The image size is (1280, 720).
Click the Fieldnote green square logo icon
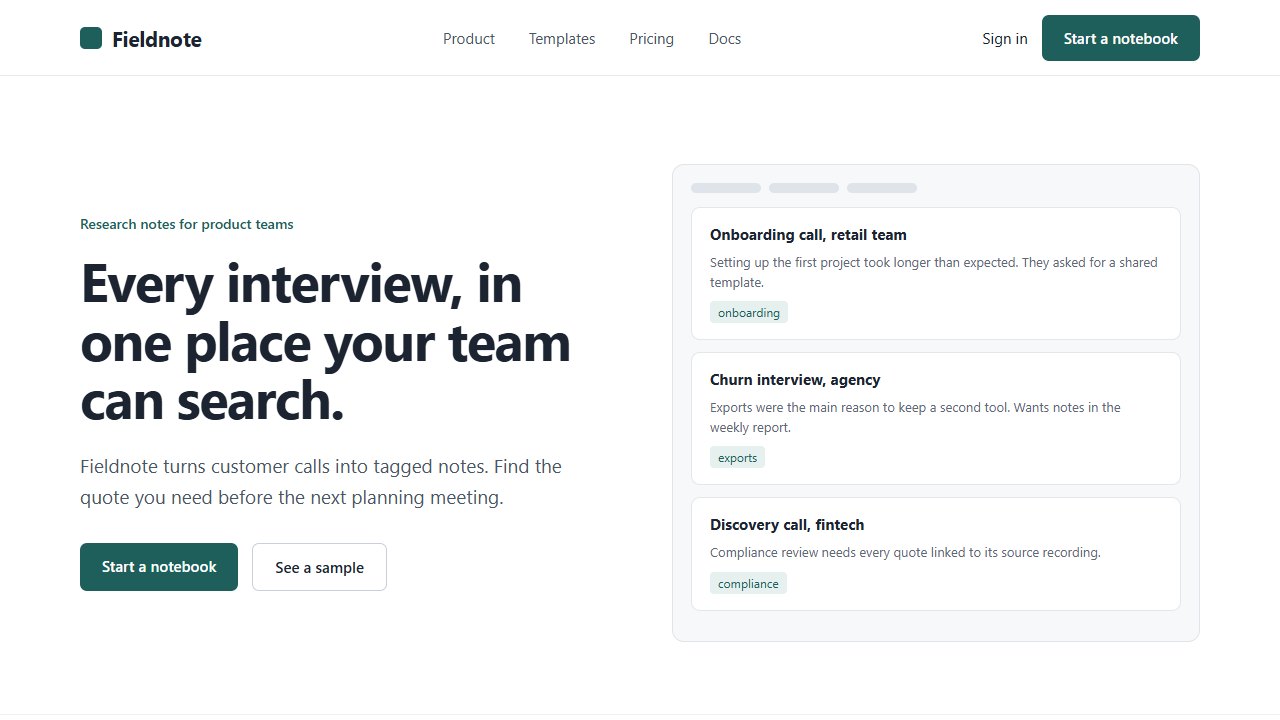(91, 38)
